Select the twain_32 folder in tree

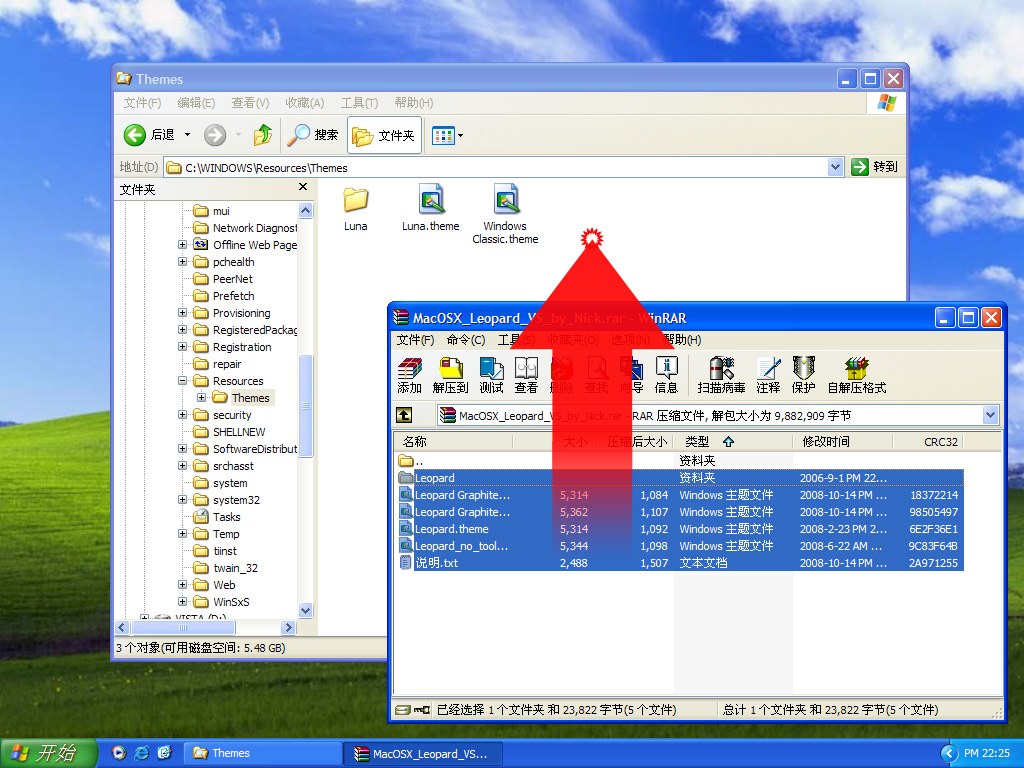coord(225,568)
